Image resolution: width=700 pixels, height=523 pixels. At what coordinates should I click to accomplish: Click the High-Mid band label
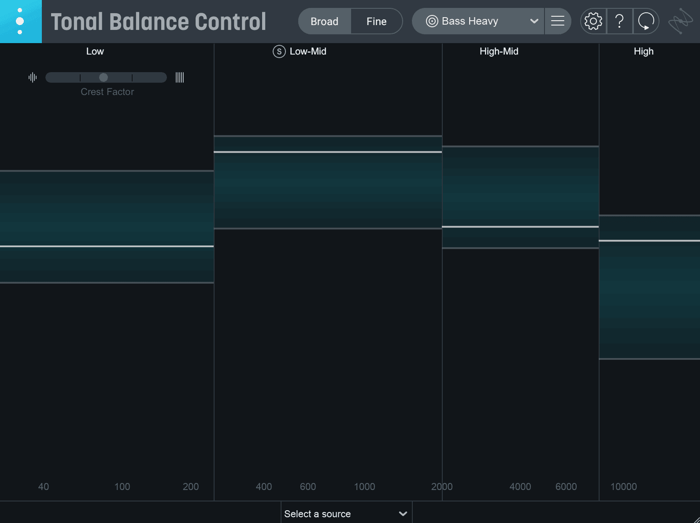point(499,51)
